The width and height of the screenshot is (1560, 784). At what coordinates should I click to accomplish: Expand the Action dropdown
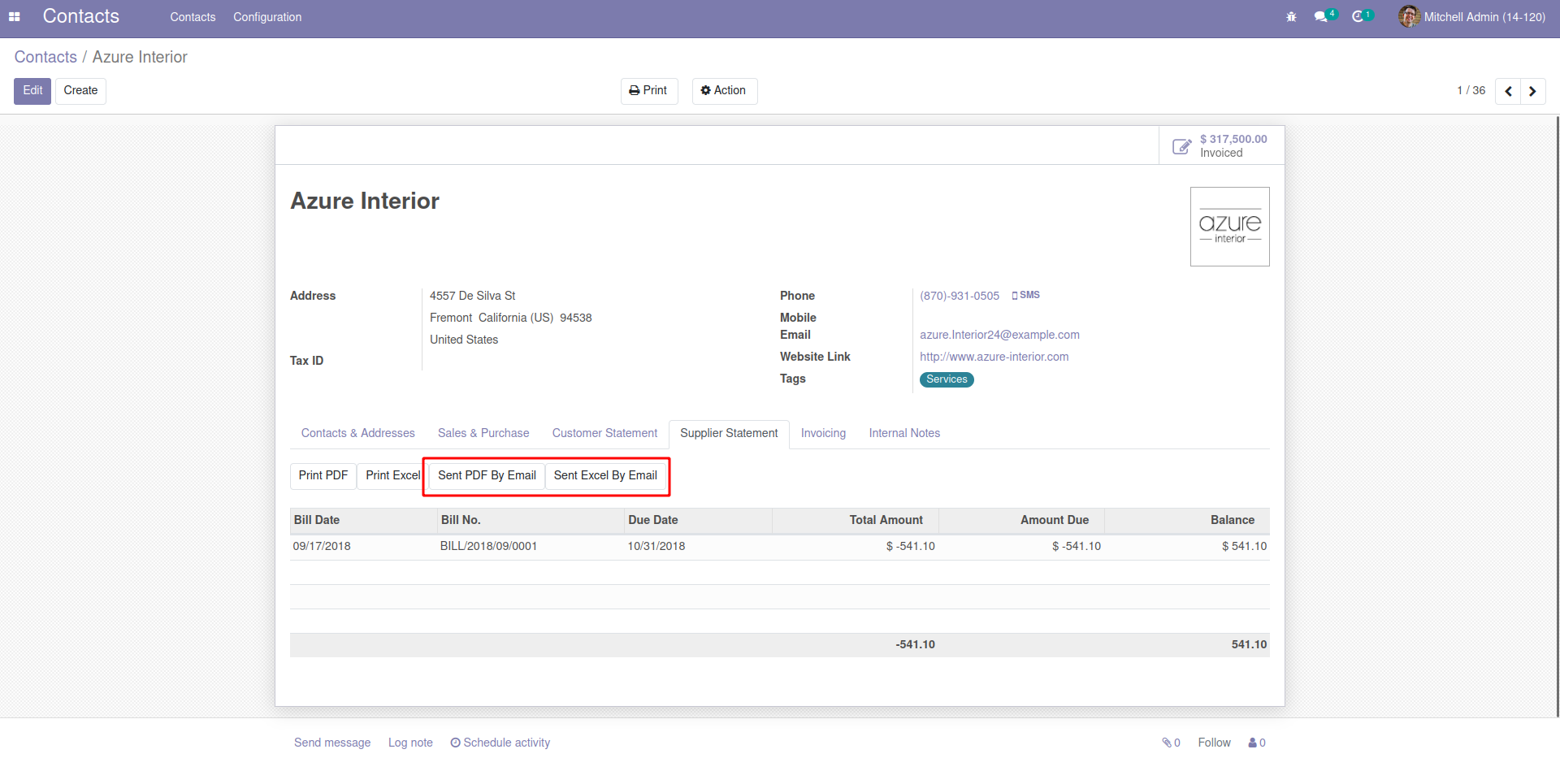724,91
